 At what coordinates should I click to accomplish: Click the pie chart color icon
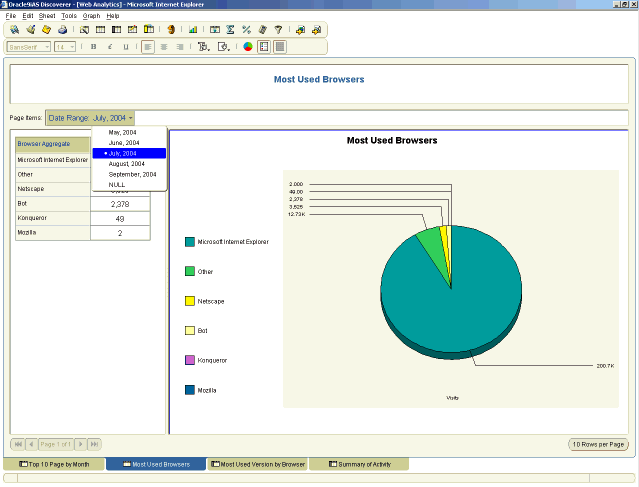[x=247, y=47]
